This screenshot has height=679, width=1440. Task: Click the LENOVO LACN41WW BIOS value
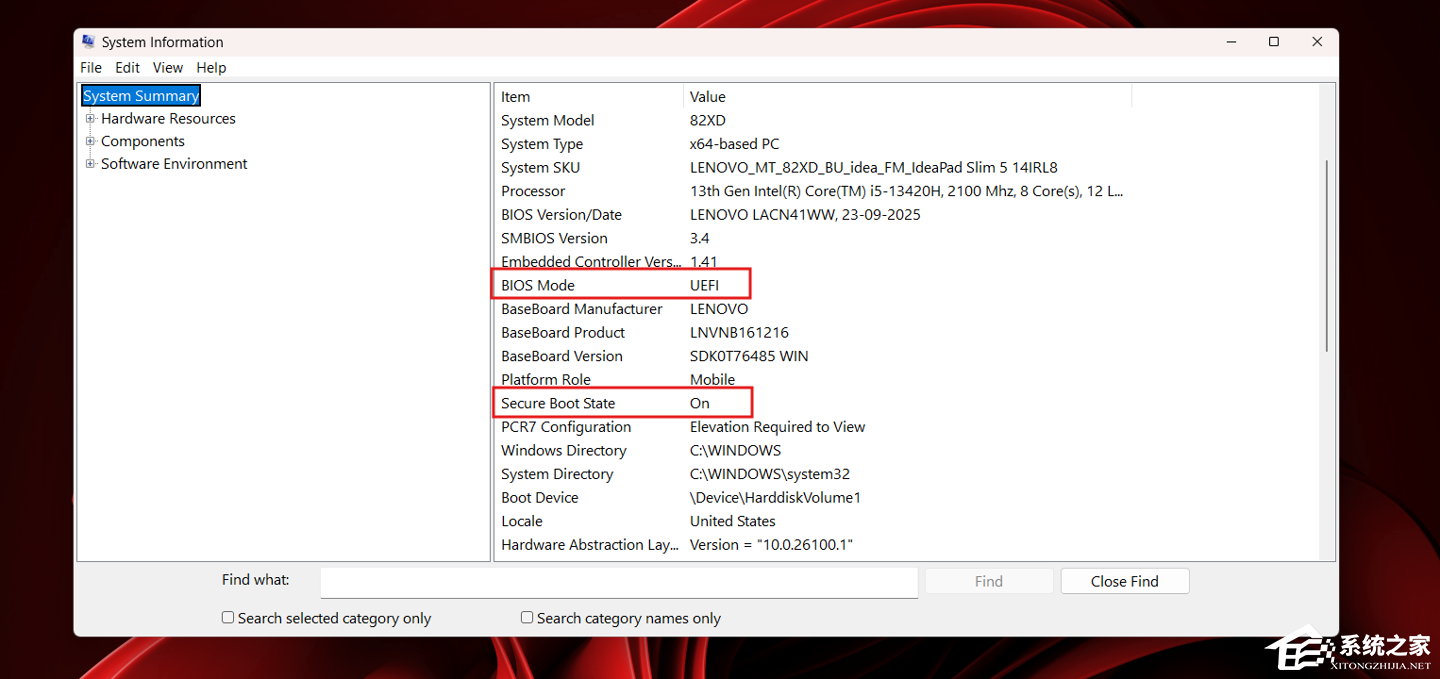click(x=805, y=215)
